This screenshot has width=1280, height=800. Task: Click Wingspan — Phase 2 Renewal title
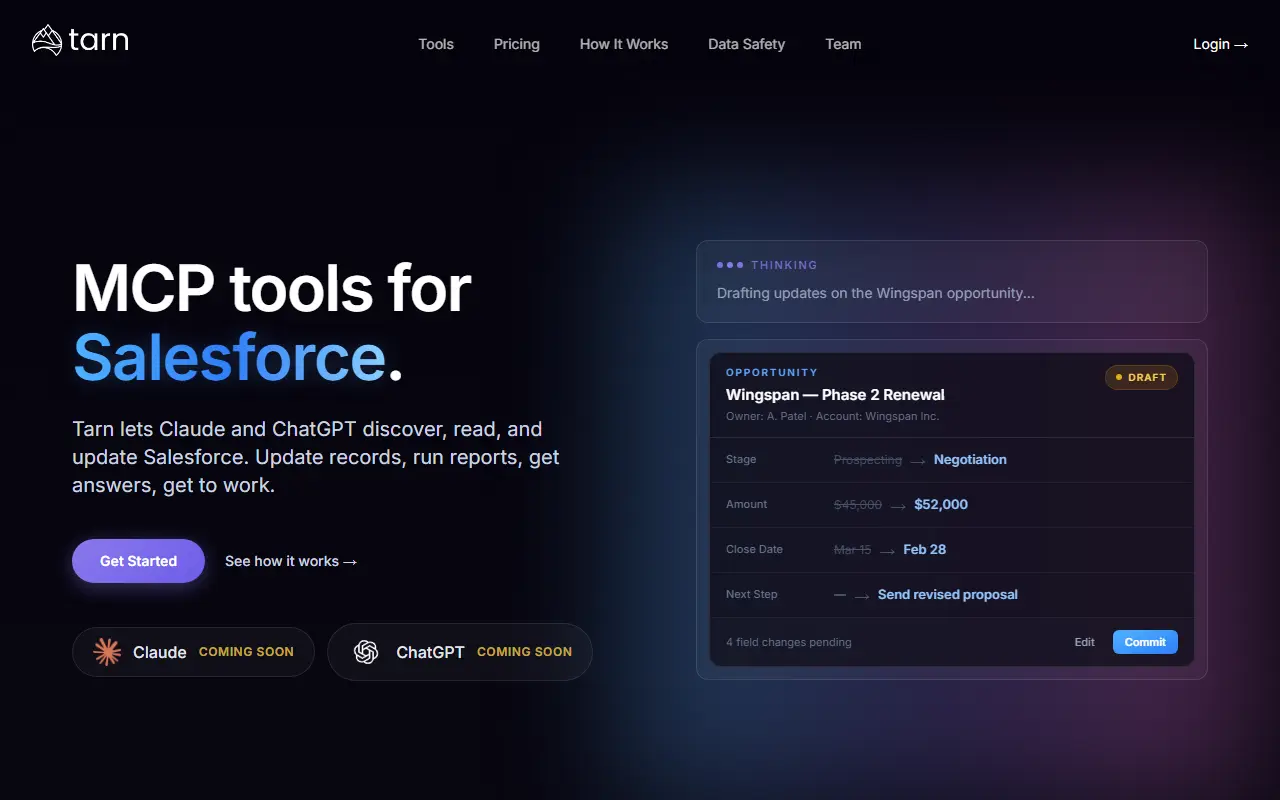(835, 395)
